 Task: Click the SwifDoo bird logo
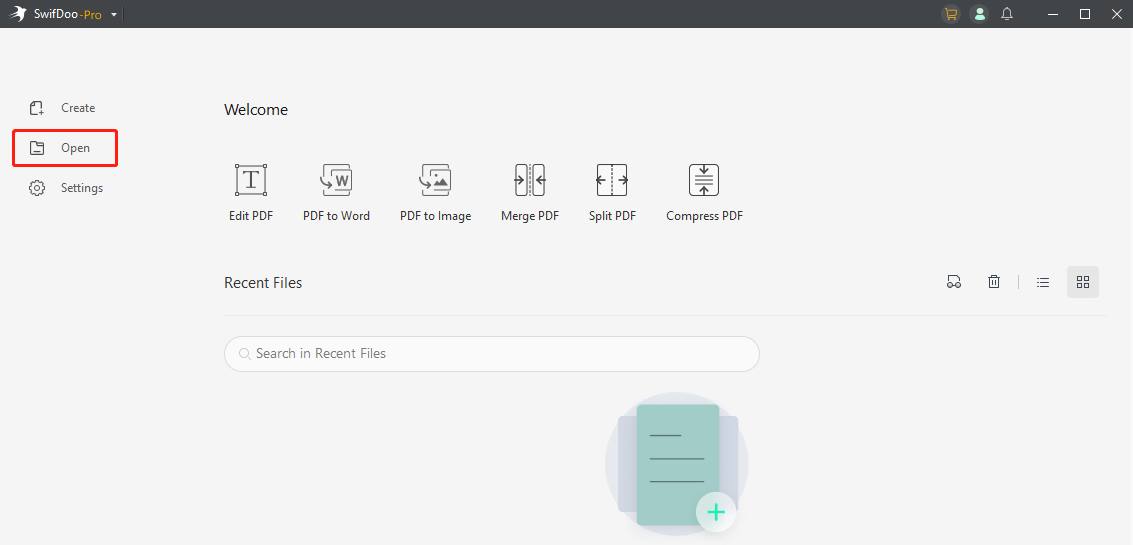tap(17, 14)
